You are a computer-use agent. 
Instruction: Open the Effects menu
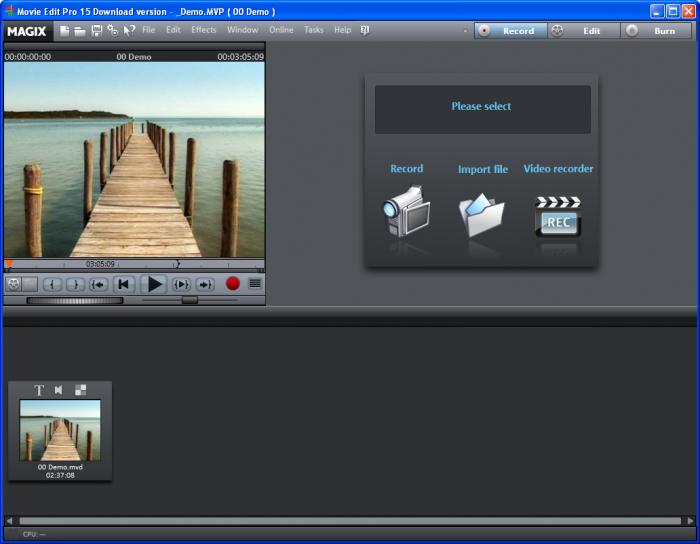tap(204, 30)
